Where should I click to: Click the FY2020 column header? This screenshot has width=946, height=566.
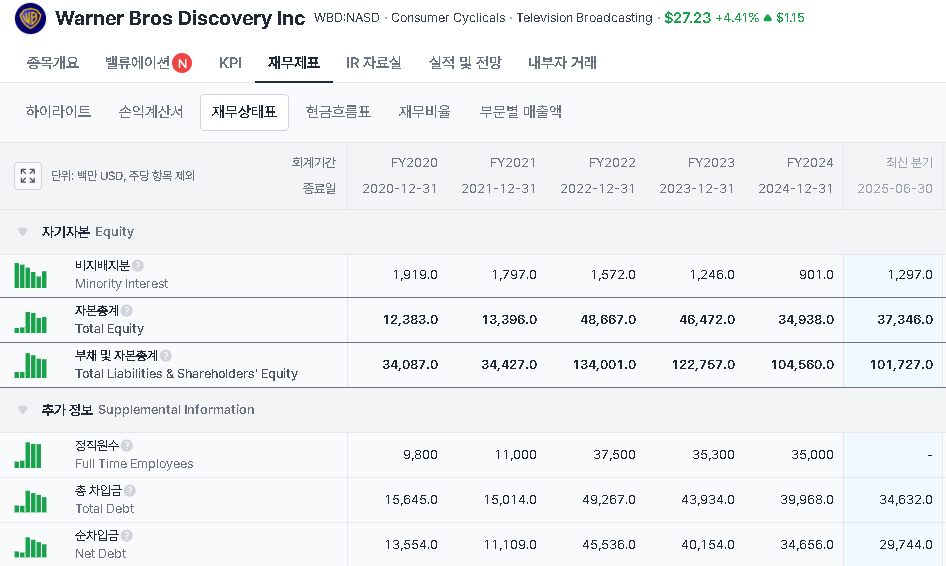coord(414,163)
